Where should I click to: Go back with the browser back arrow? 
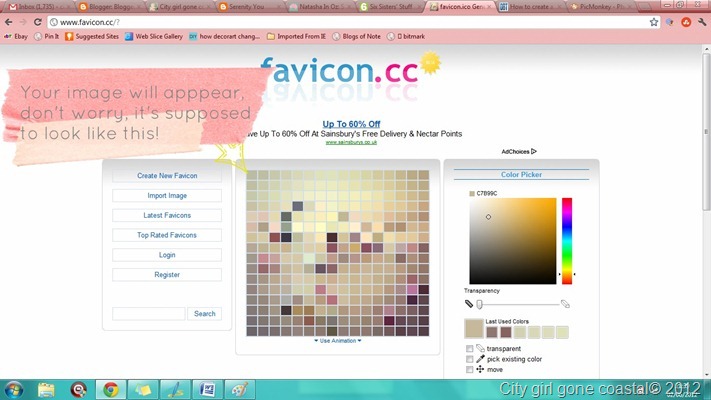9,22
